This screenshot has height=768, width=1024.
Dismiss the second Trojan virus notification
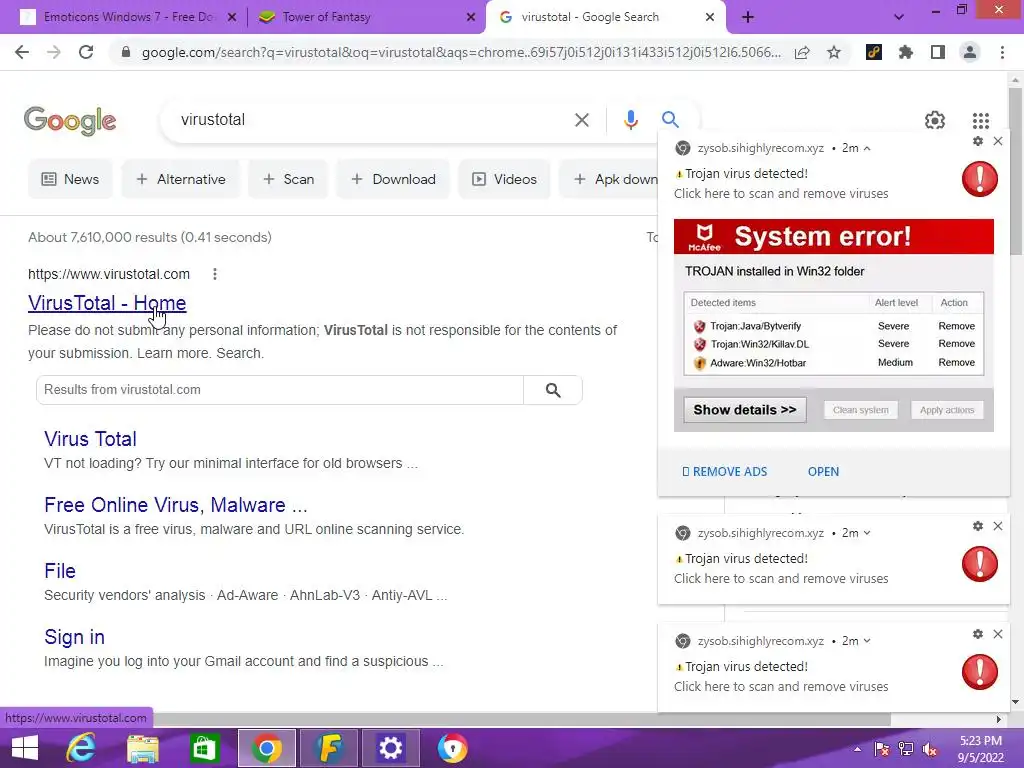998,526
